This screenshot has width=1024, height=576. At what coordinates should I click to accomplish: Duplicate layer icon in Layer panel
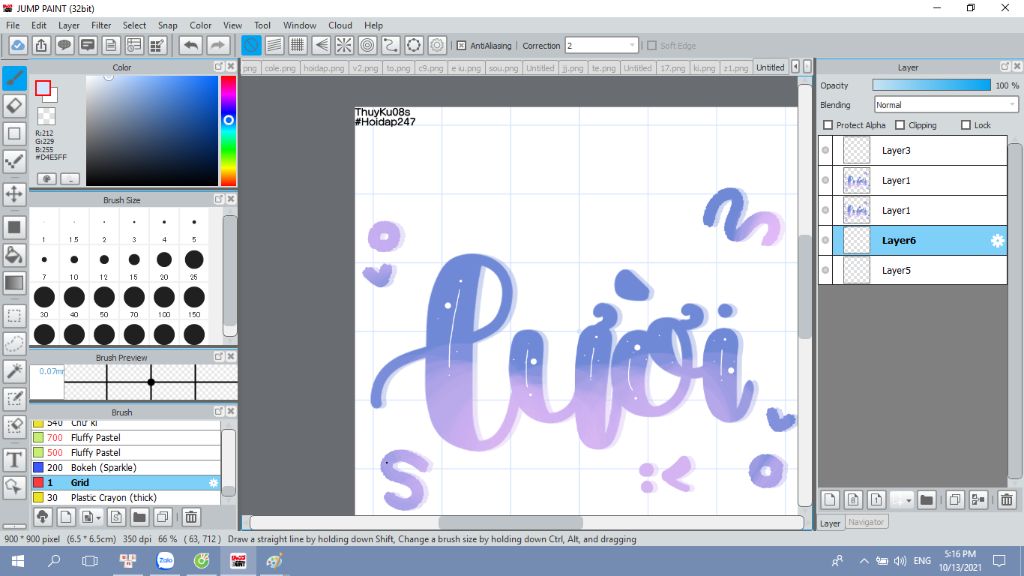tap(954, 500)
